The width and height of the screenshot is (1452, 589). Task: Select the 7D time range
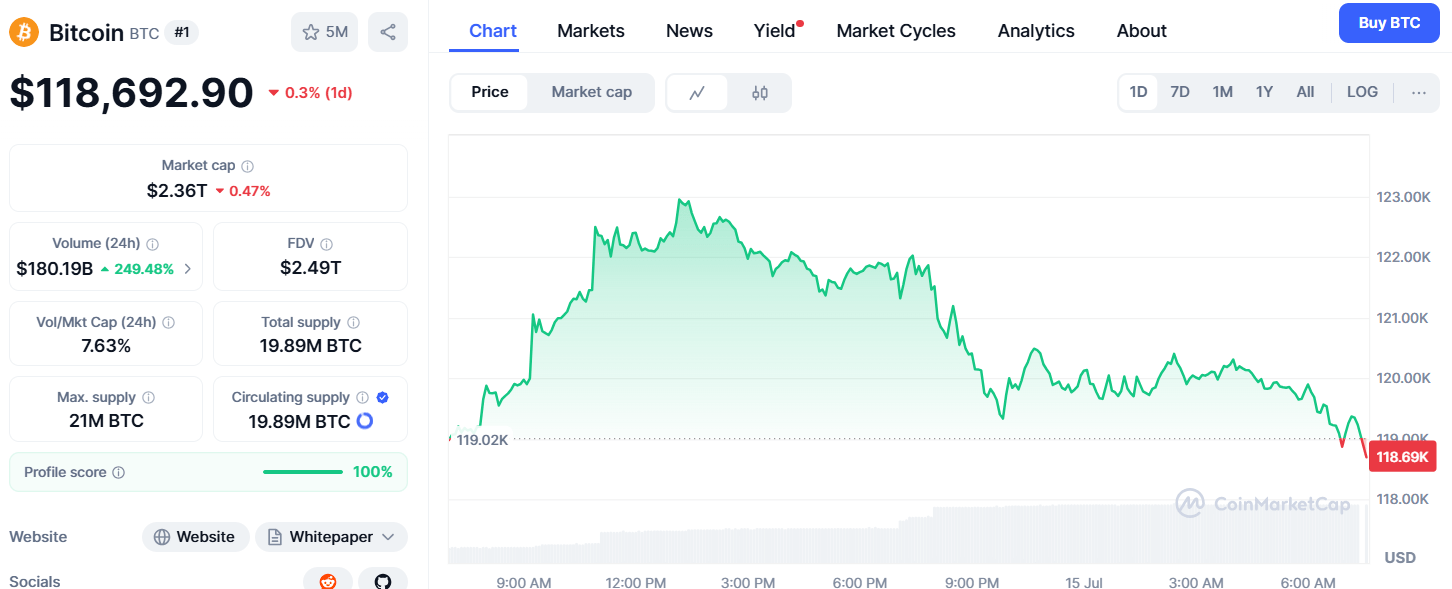pyautogui.click(x=1180, y=92)
